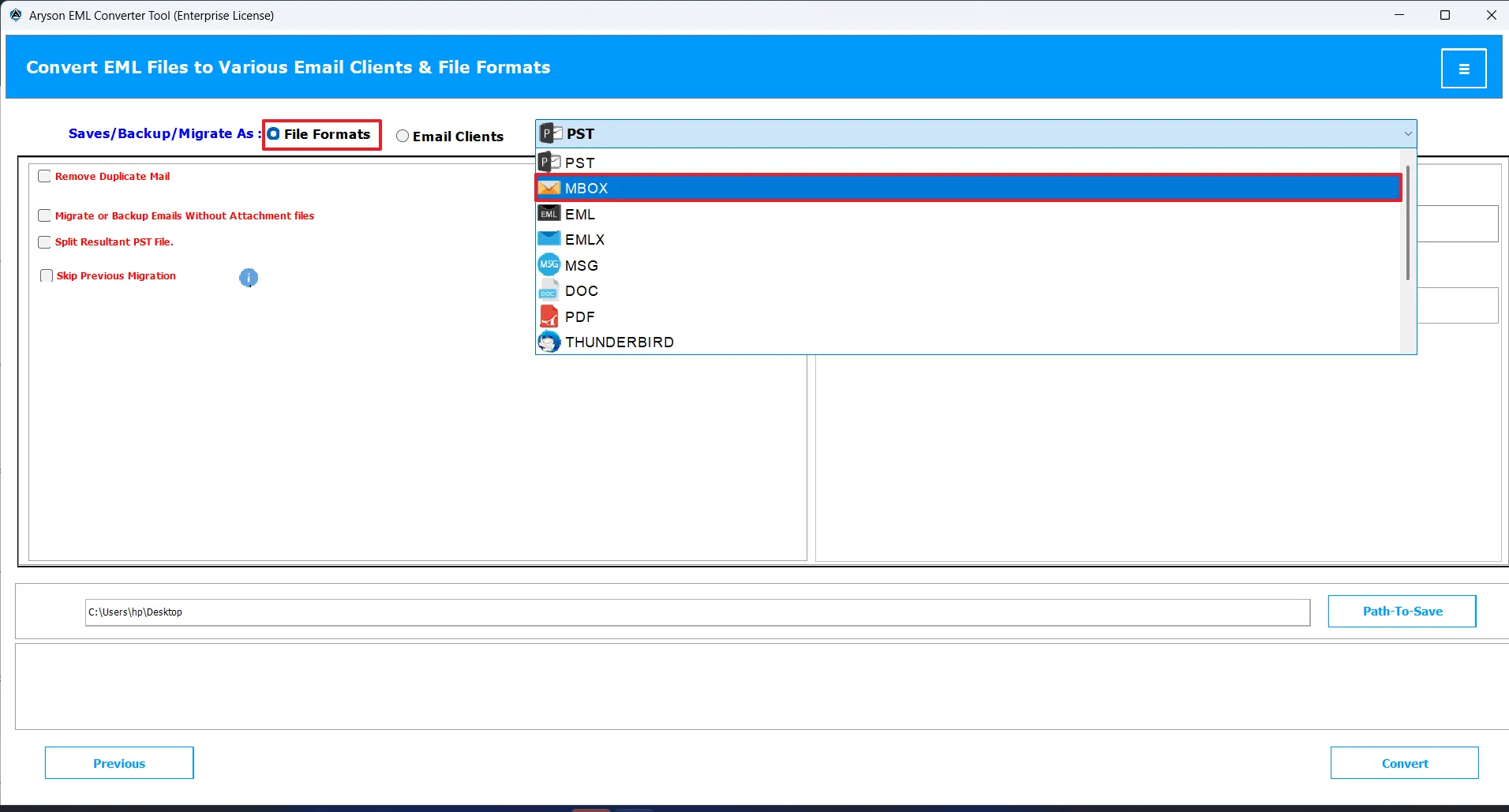Check Migrate or Backup Emails Without Attachment files
1509x812 pixels.
44,215
